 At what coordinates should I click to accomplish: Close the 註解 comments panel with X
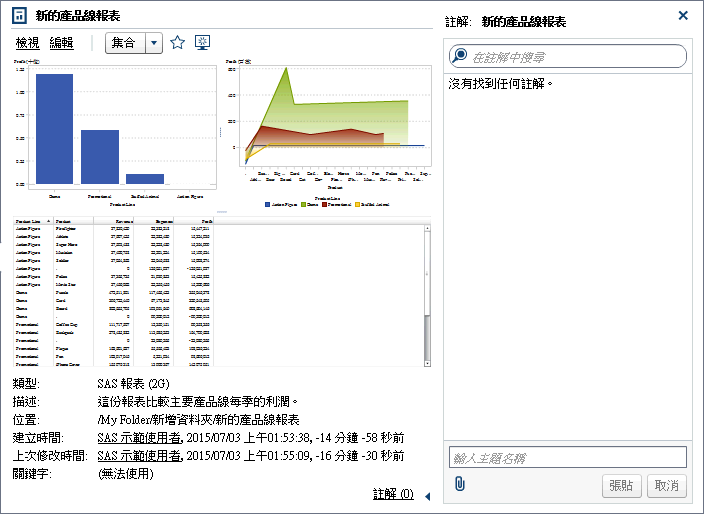[683, 16]
